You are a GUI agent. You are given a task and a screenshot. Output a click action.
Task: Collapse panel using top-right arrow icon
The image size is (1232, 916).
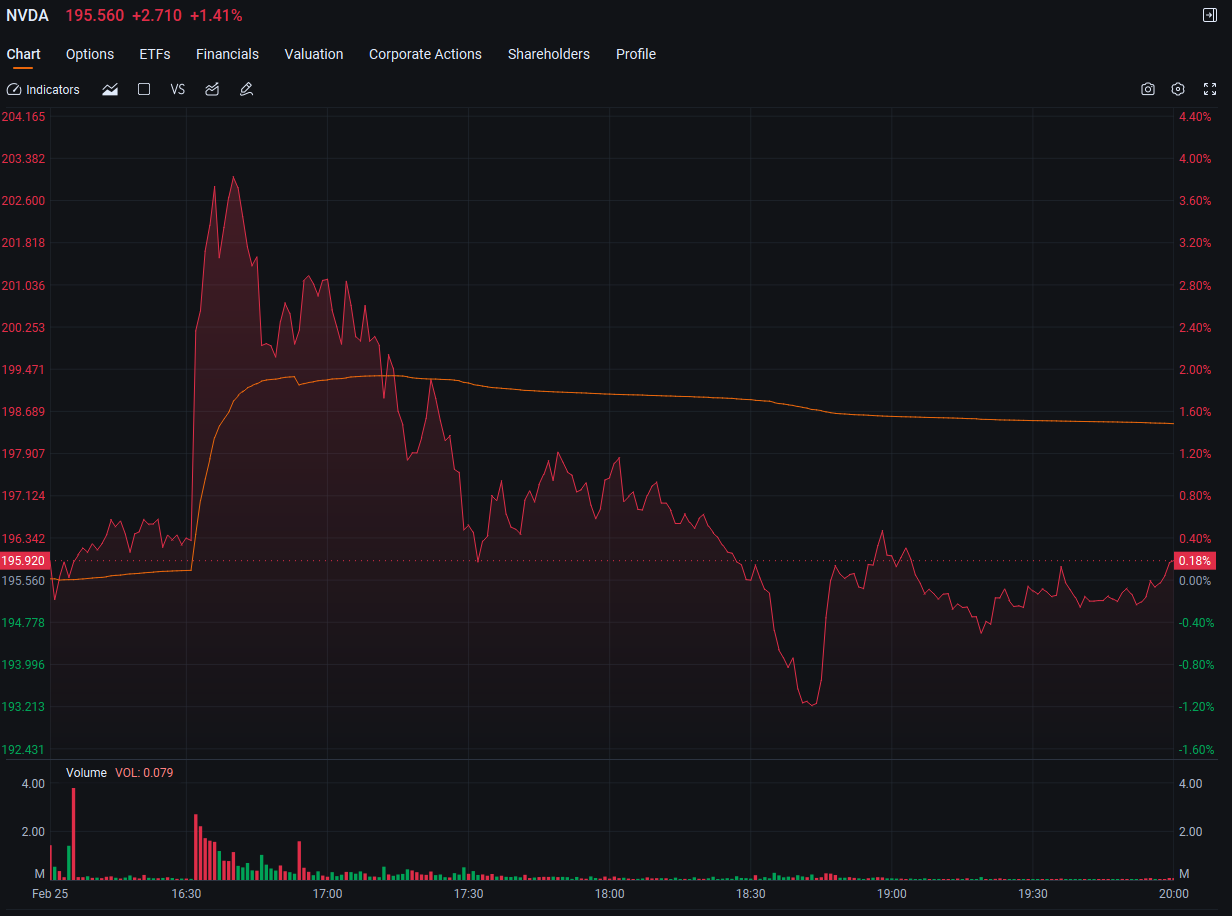(x=1210, y=15)
